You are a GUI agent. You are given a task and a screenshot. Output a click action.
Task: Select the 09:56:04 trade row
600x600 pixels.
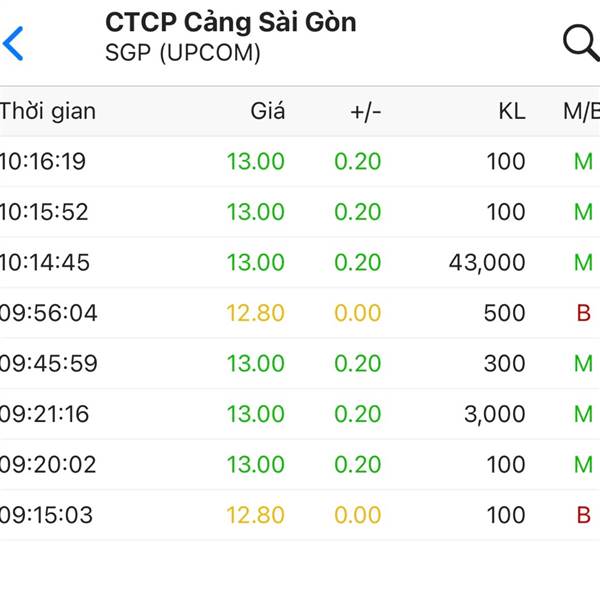click(300, 313)
